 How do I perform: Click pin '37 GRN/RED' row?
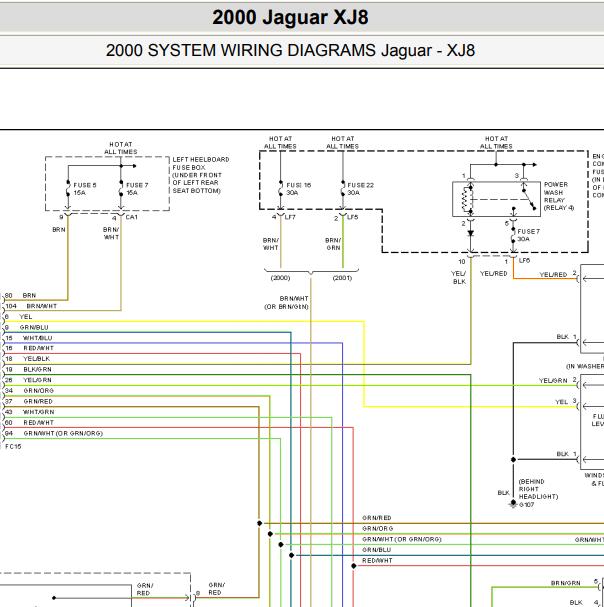click(x=29, y=401)
